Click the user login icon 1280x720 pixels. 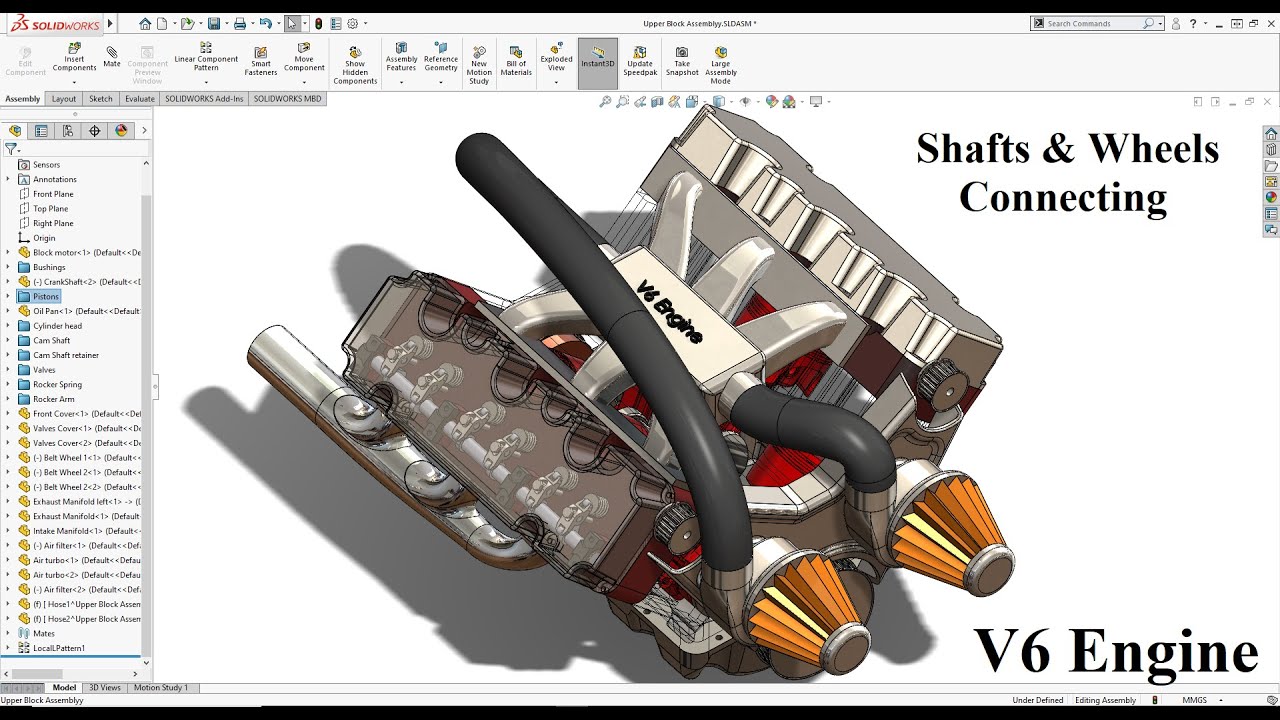click(1176, 23)
